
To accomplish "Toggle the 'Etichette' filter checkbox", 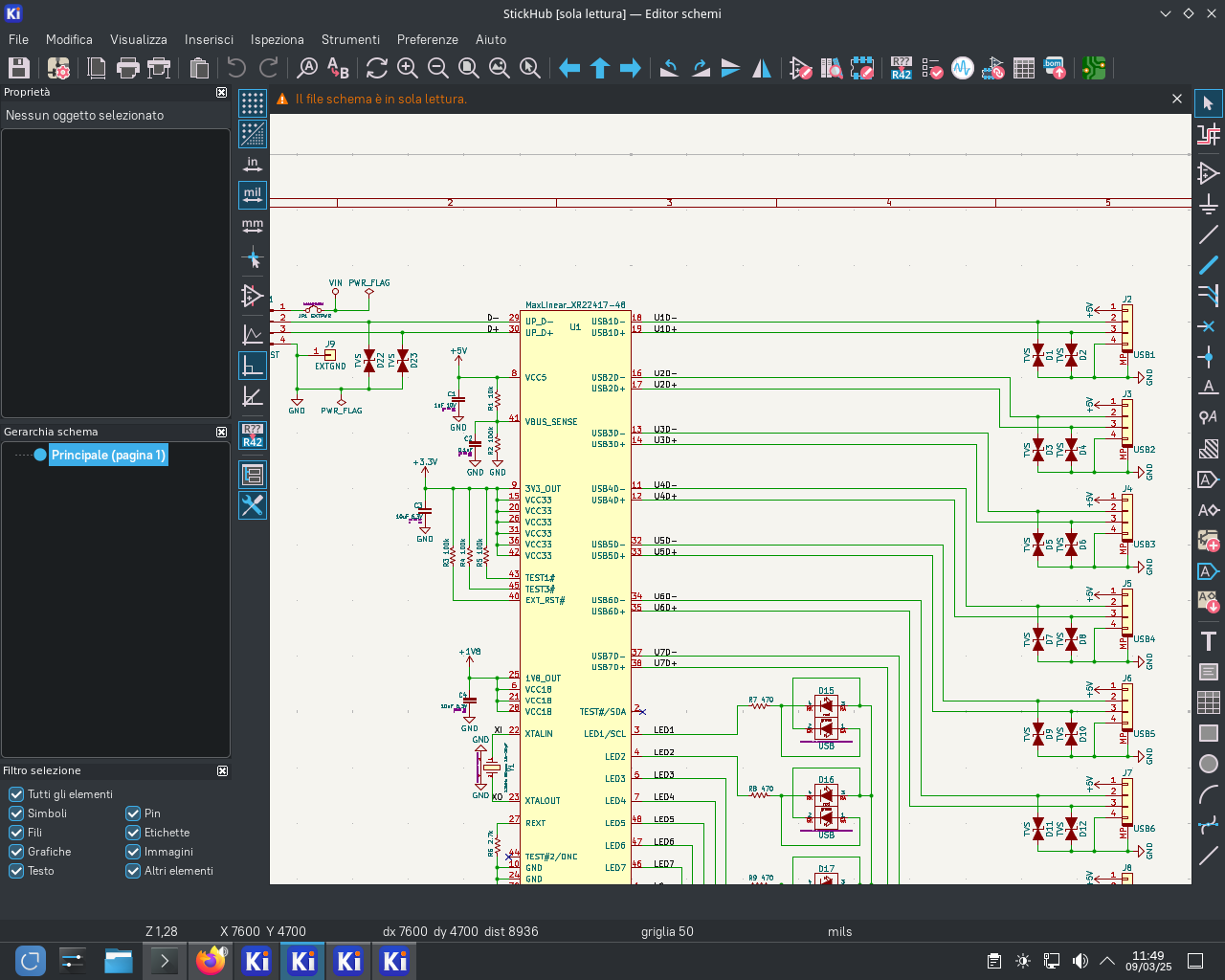I will [133, 833].
